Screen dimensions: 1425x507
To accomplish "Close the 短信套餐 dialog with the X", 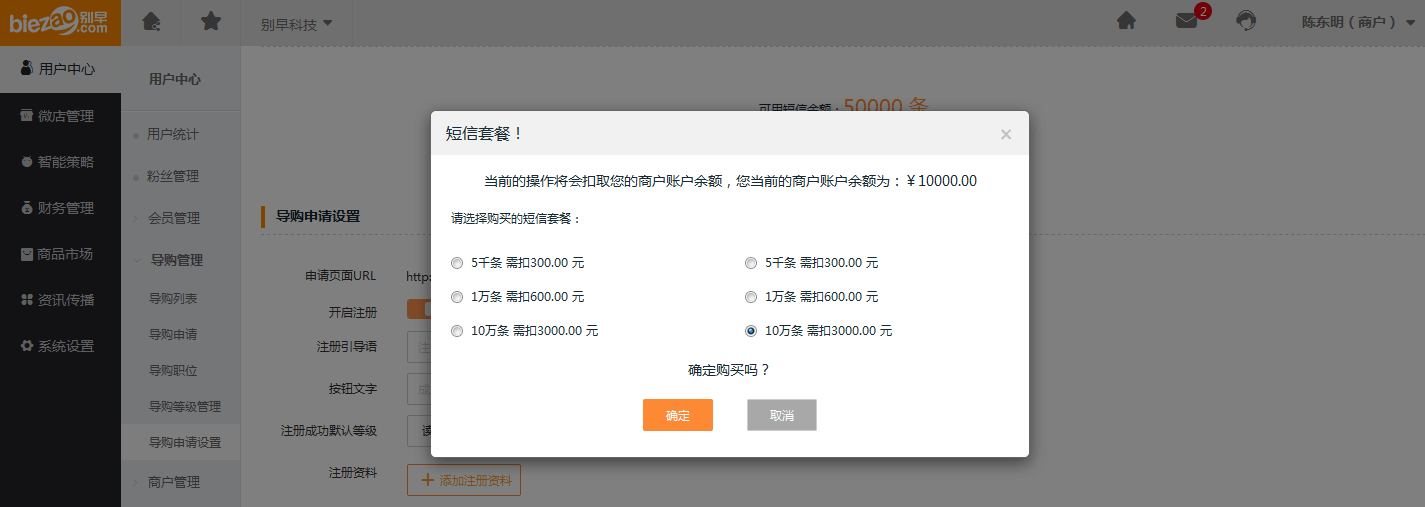I will click(1006, 134).
